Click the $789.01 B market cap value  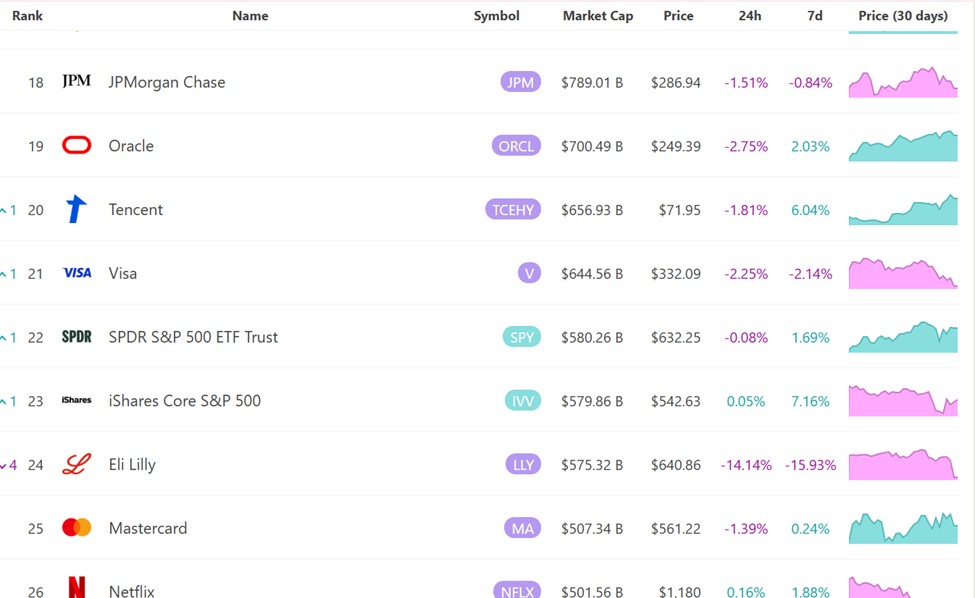[591, 83]
